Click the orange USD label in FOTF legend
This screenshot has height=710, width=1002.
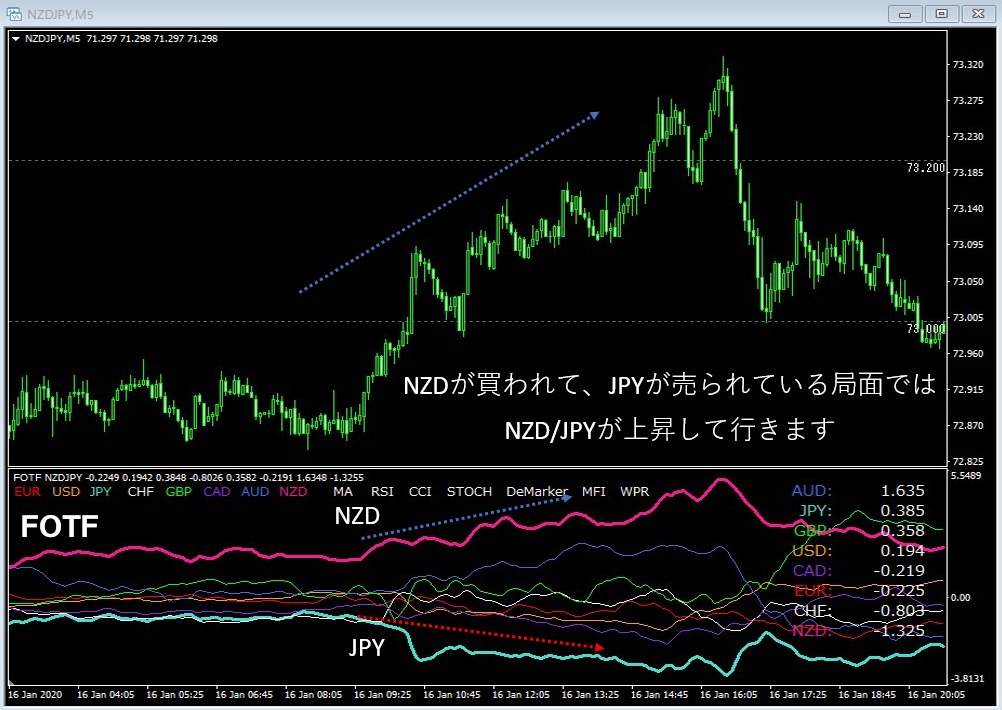pos(66,491)
